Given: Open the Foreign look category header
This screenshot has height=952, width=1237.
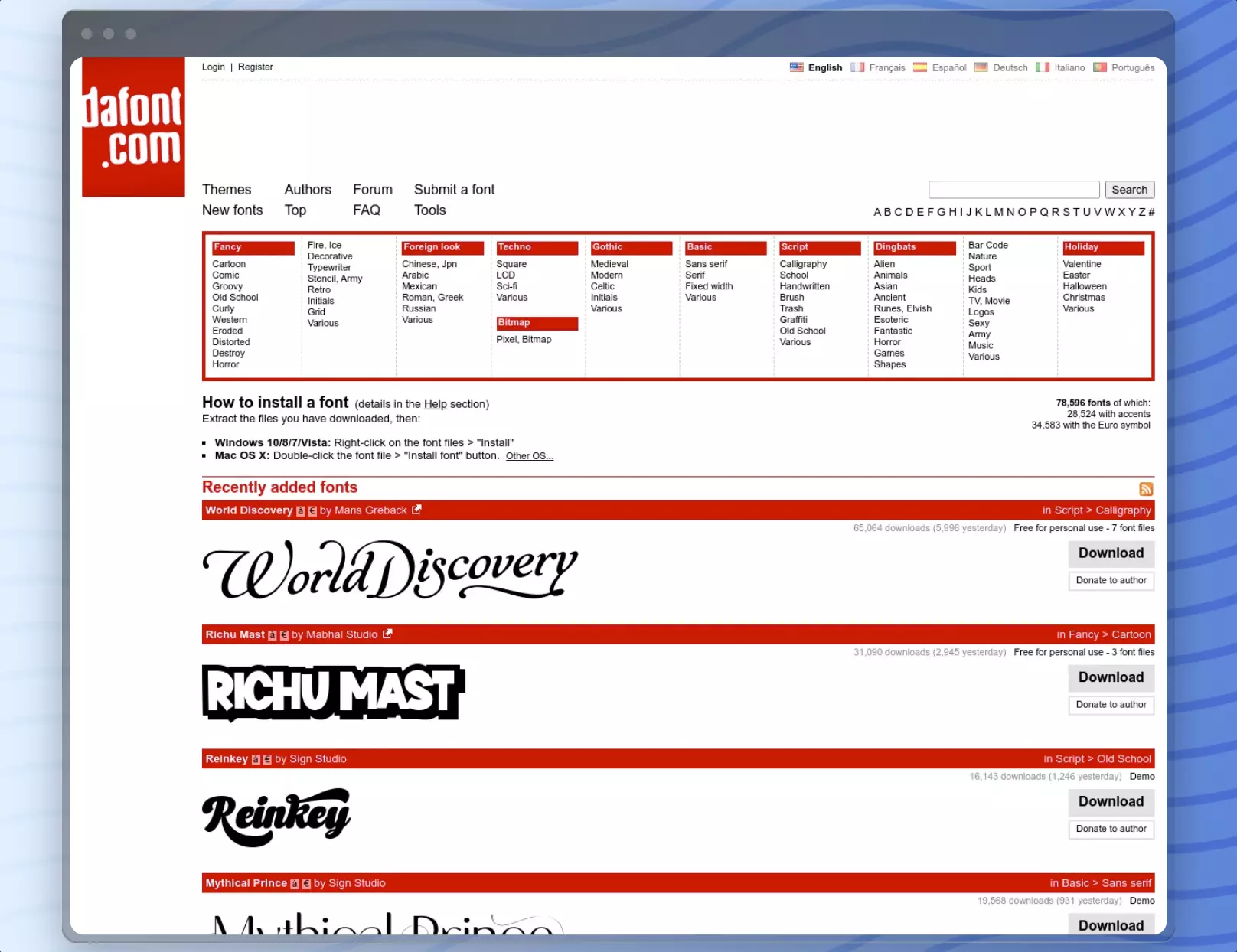Looking at the screenshot, I should (x=442, y=248).
